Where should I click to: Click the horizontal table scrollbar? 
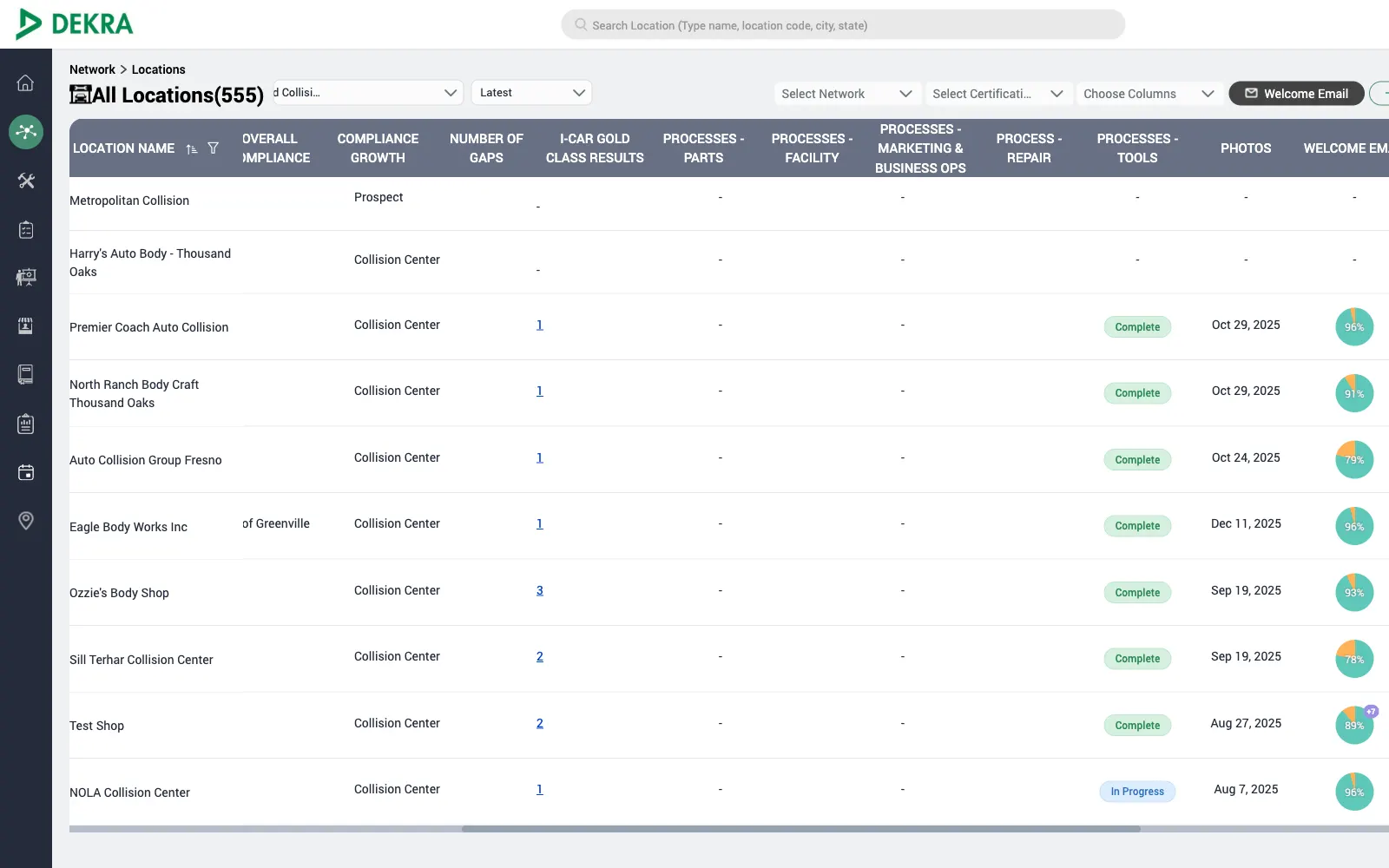coord(800,829)
